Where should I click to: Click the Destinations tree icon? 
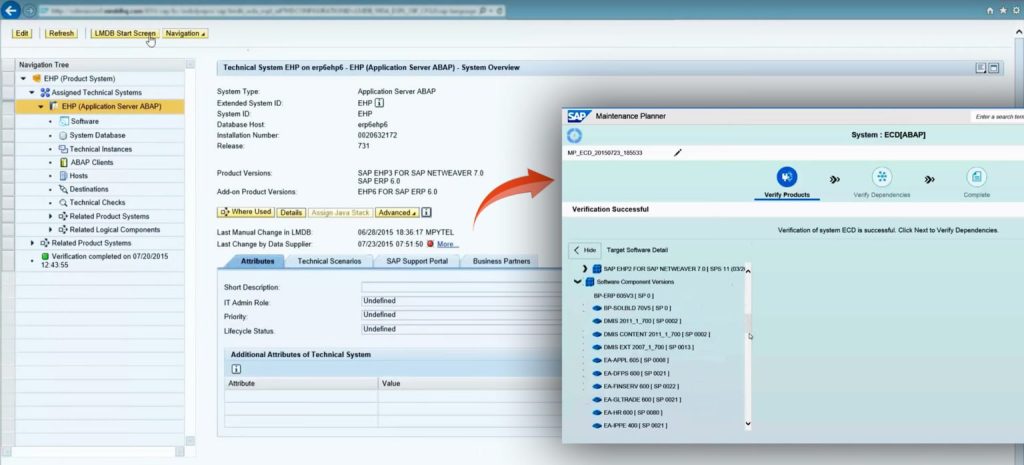(63, 189)
